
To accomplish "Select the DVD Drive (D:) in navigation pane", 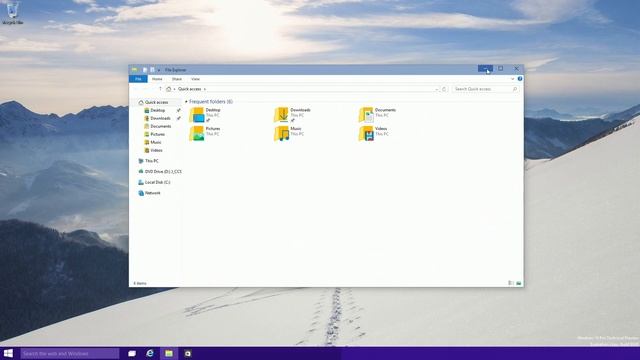I will [x=160, y=172].
